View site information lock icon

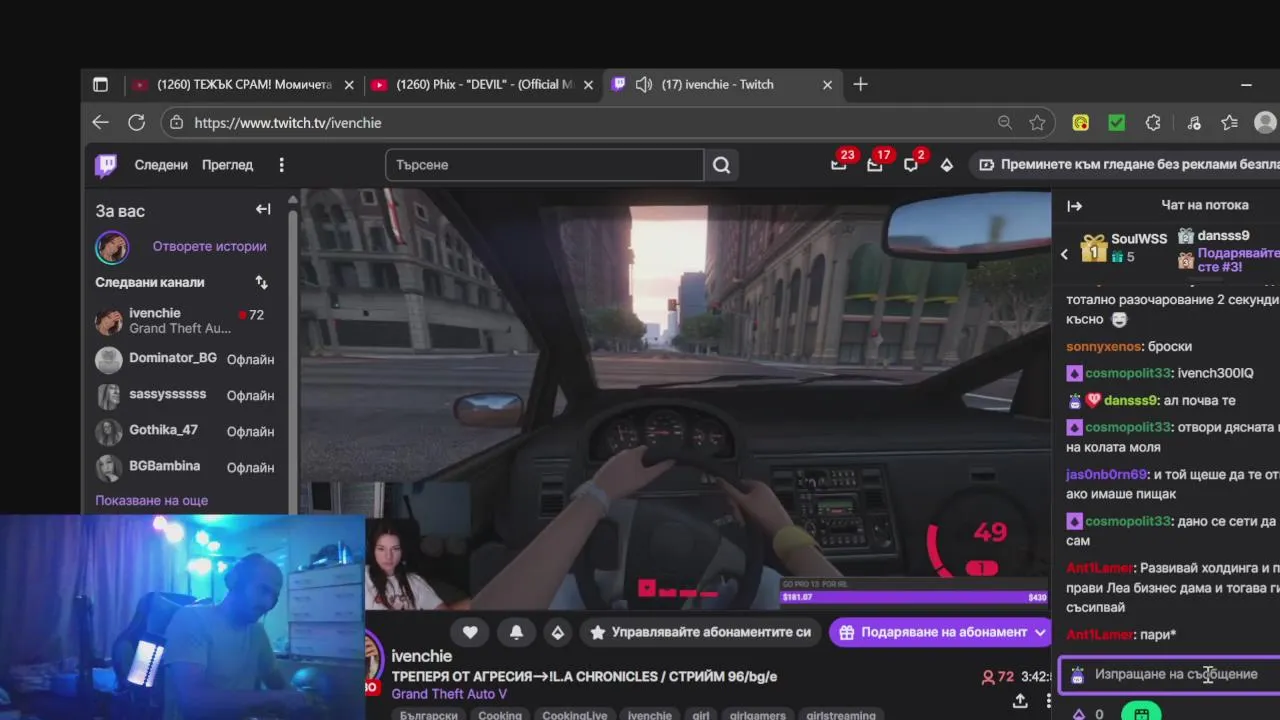pyautogui.click(x=177, y=122)
